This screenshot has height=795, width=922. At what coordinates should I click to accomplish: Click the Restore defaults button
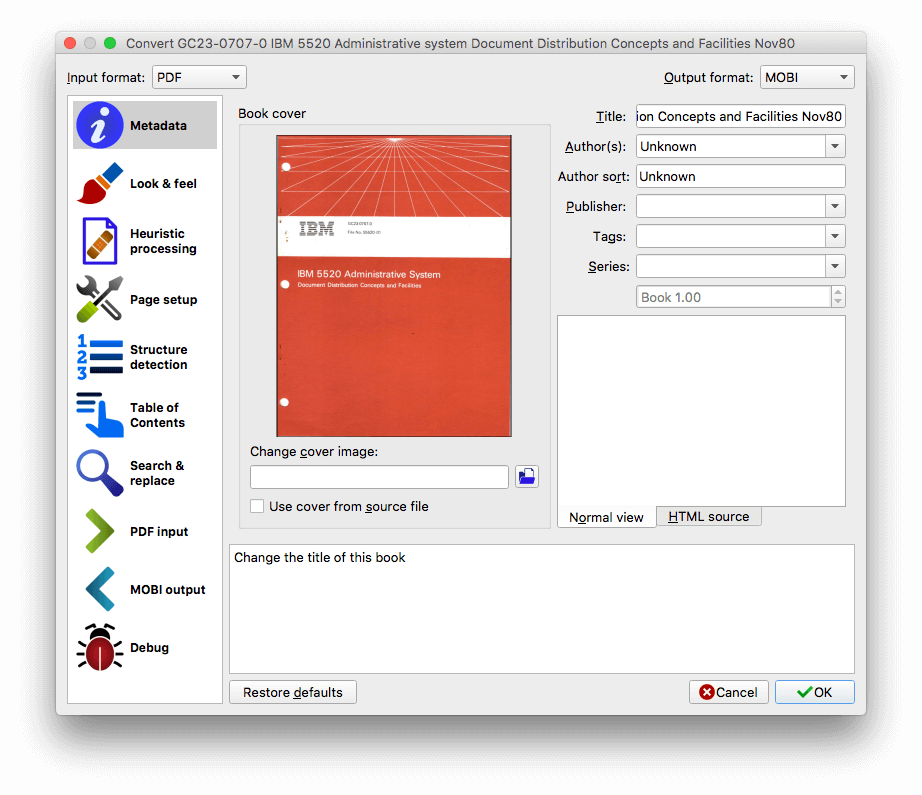click(293, 692)
